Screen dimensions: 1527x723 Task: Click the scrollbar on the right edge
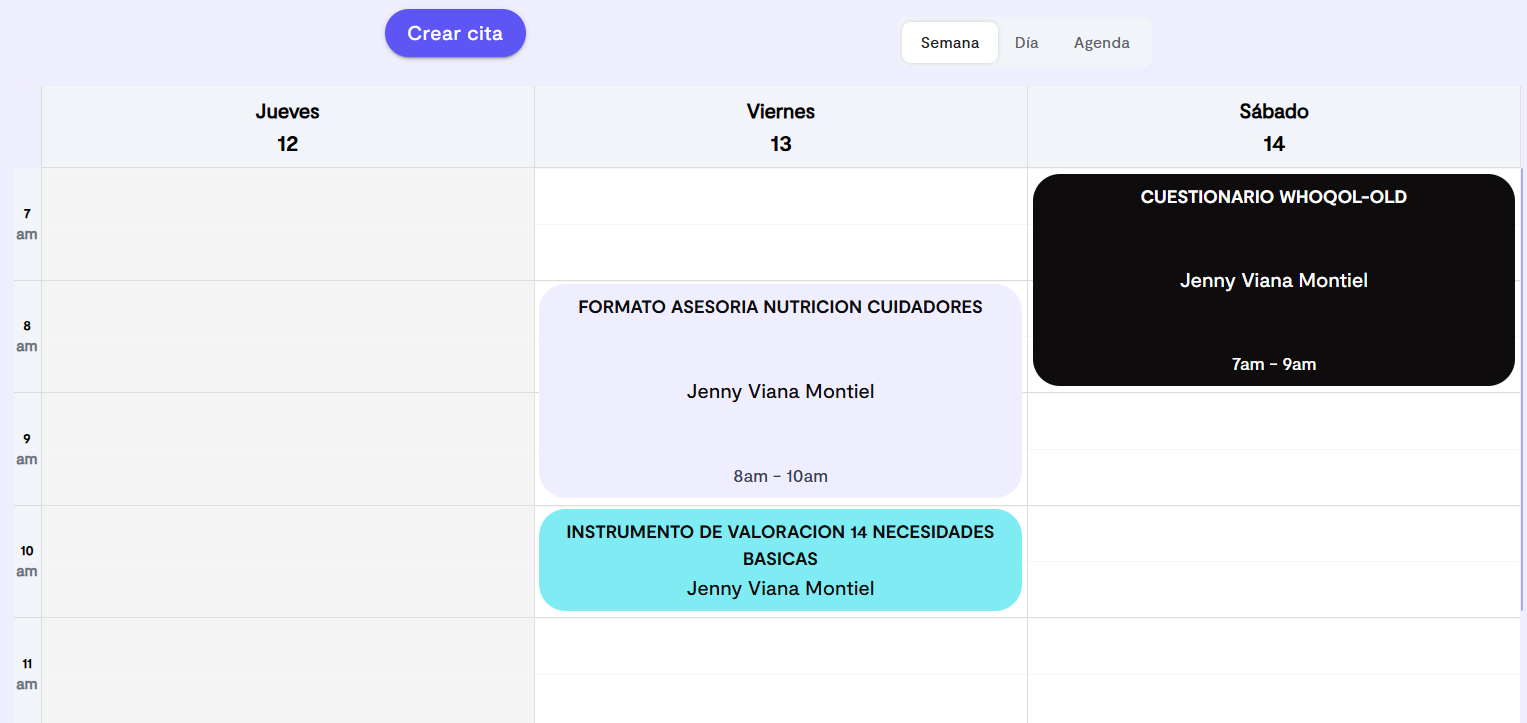(1521, 400)
